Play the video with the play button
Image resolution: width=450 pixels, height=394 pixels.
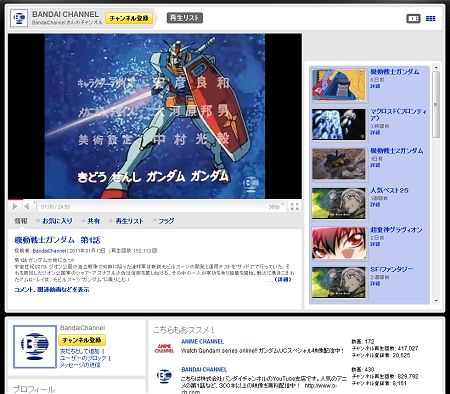pos(15,206)
